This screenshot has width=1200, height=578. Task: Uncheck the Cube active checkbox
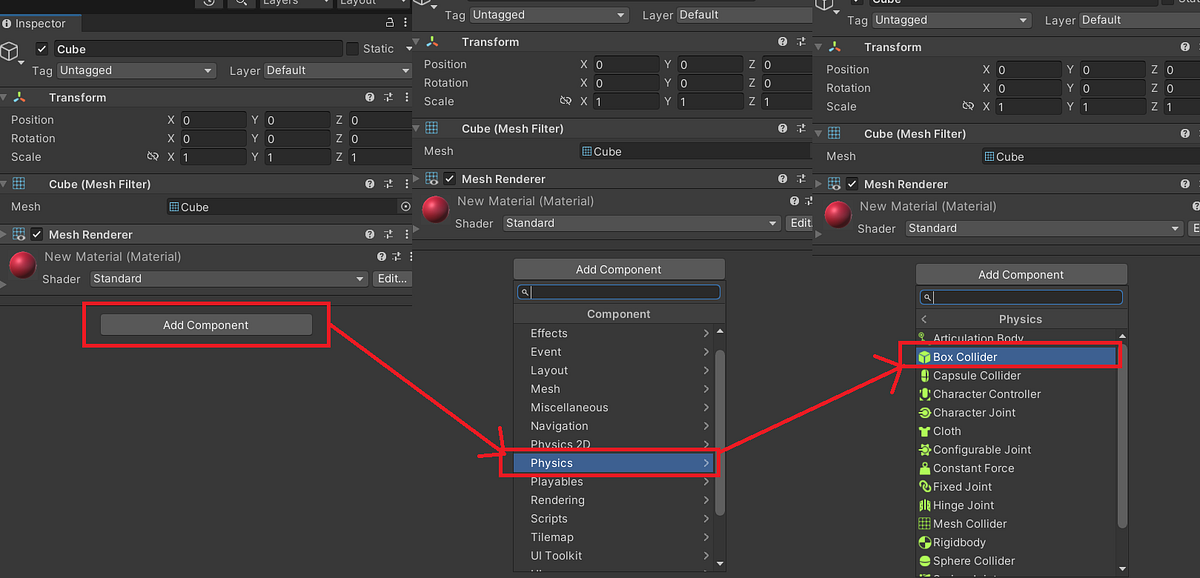(x=40, y=48)
